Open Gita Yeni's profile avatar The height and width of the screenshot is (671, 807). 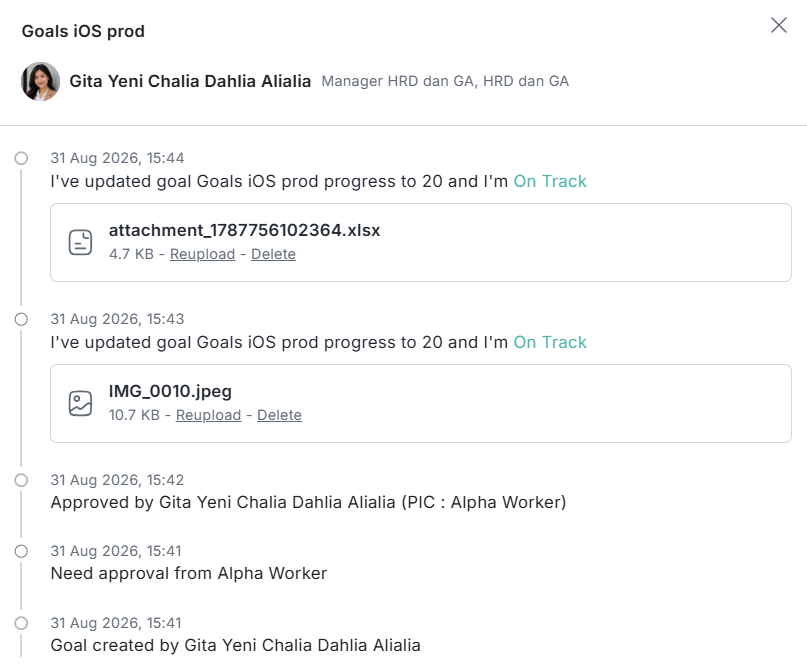click(x=40, y=81)
